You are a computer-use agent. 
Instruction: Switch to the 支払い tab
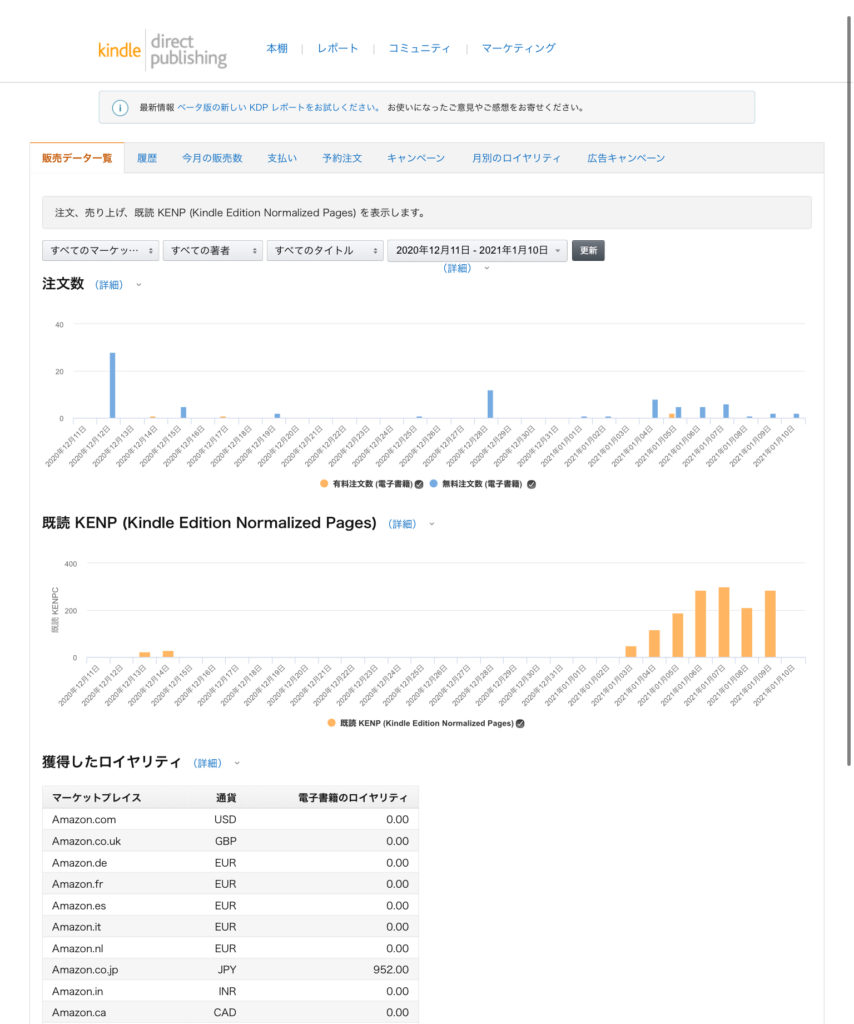[x=282, y=158]
